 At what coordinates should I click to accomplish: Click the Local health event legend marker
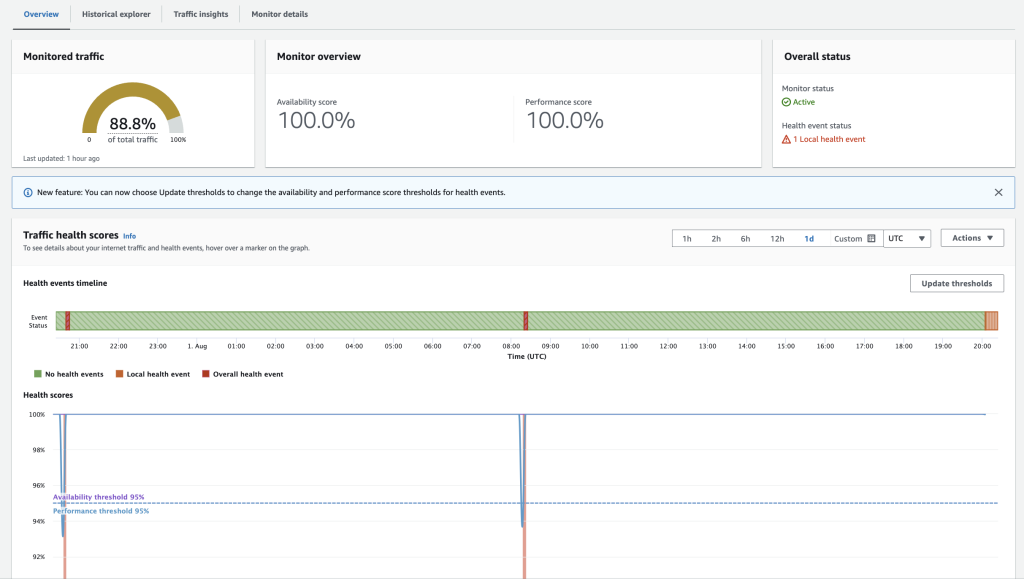[119, 373]
